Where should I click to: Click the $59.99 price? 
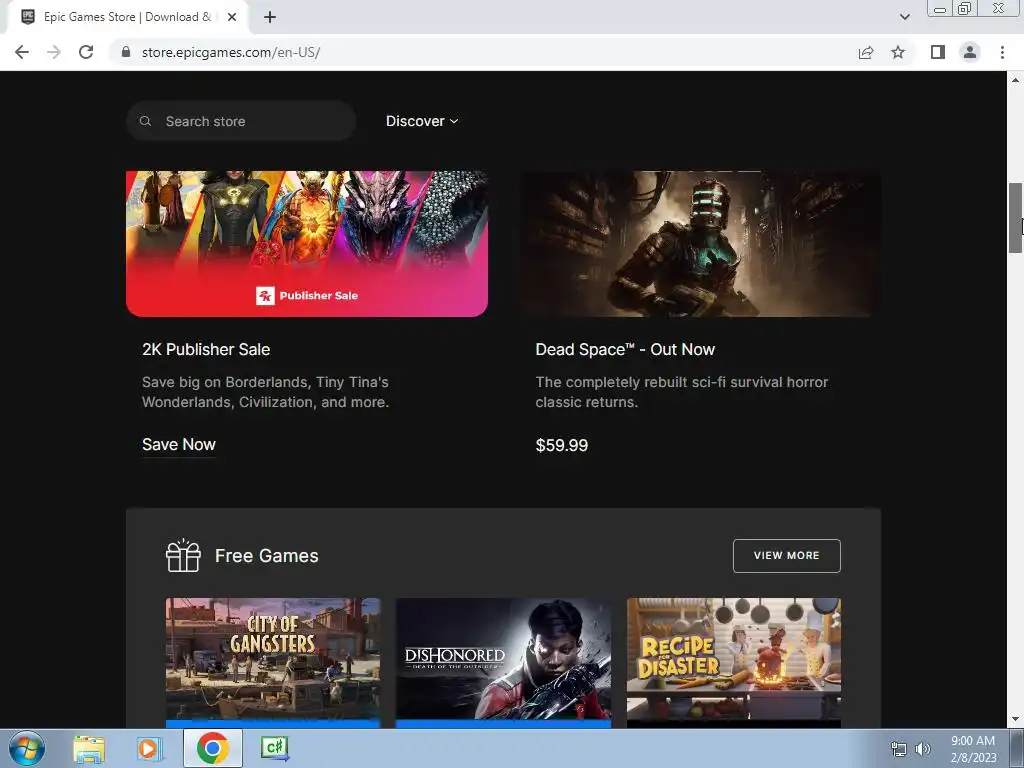coord(562,445)
